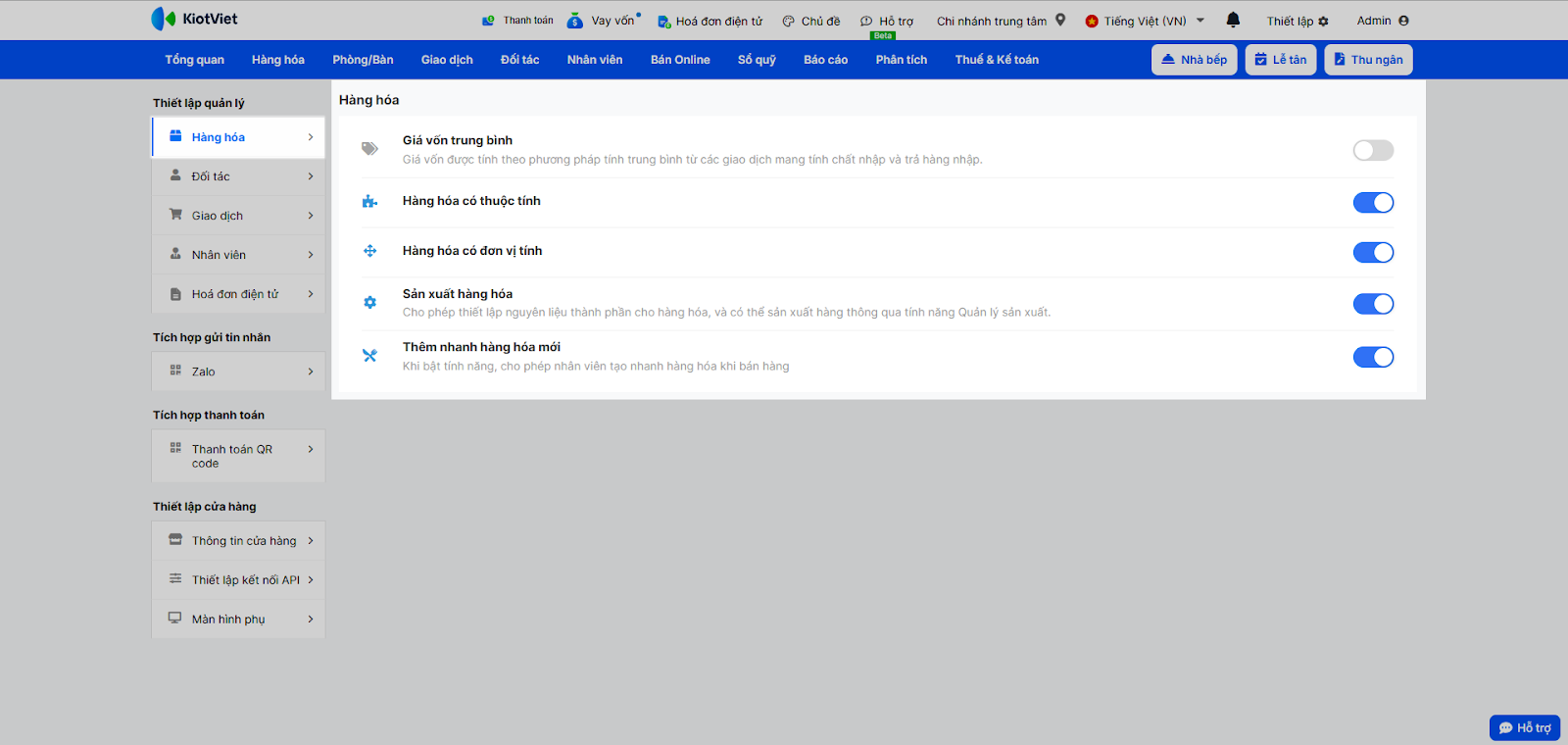Expand the Hoá đơn điện tử sidebar chevron

coord(311,294)
